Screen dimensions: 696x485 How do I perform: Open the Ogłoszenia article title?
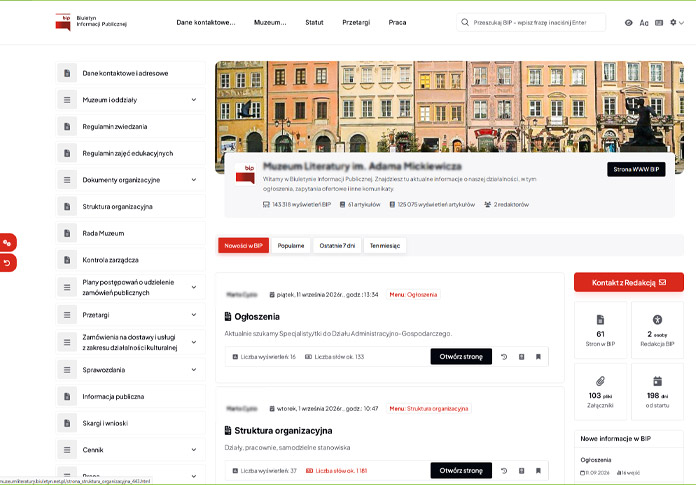pos(257,316)
